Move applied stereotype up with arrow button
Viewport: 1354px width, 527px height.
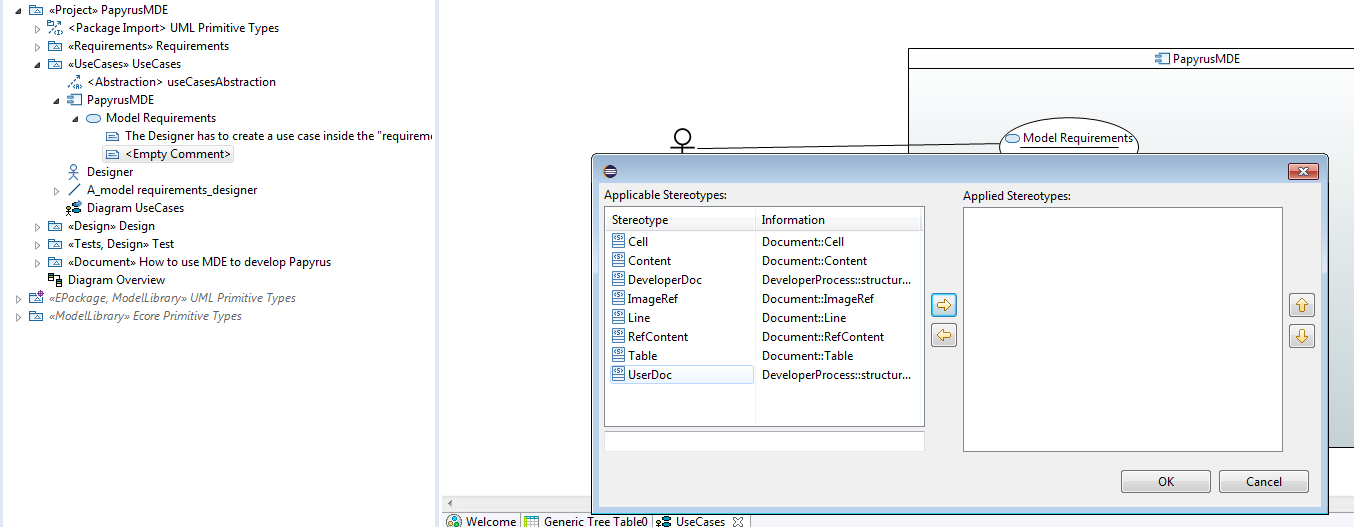pos(1301,305)
